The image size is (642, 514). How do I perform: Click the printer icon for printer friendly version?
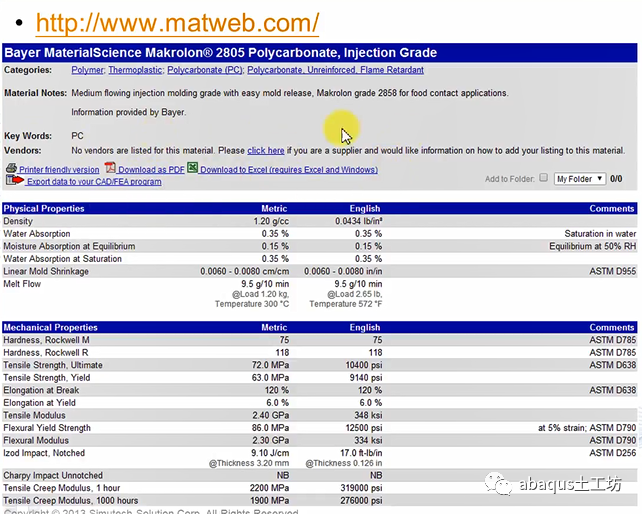click(x=11, y=168)
